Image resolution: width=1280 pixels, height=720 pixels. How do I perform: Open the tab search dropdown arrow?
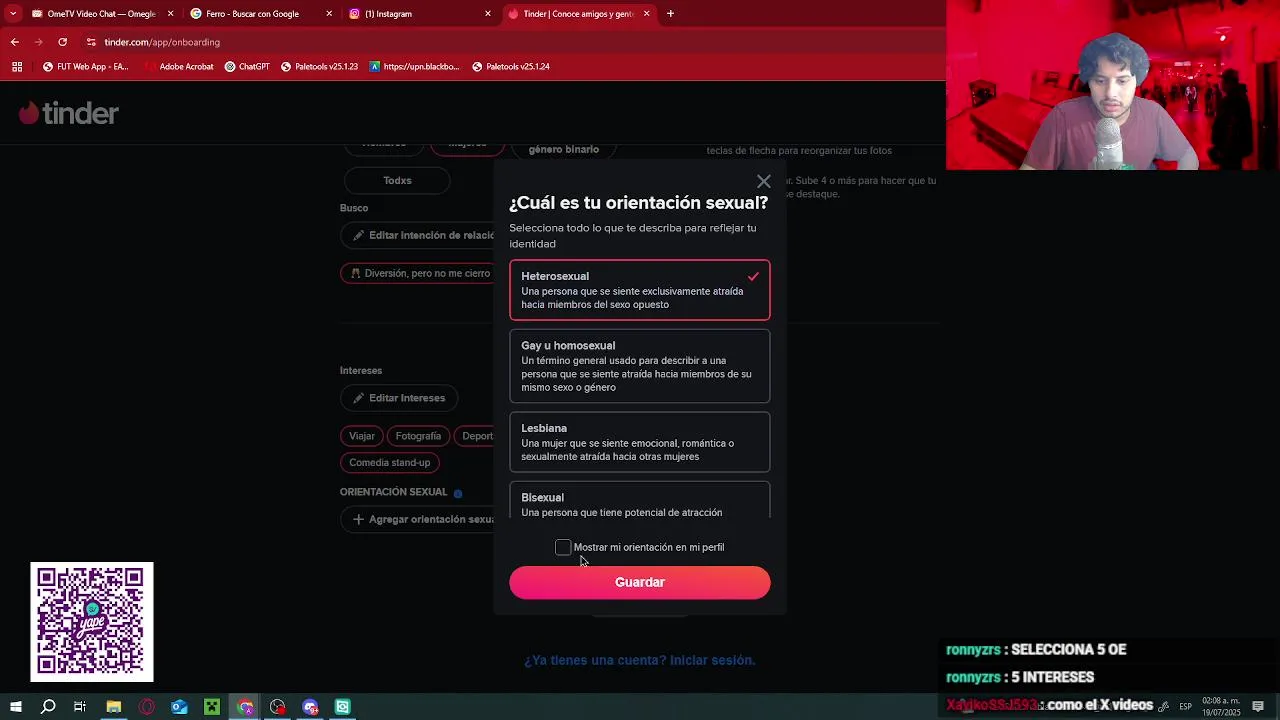(12, 14)
